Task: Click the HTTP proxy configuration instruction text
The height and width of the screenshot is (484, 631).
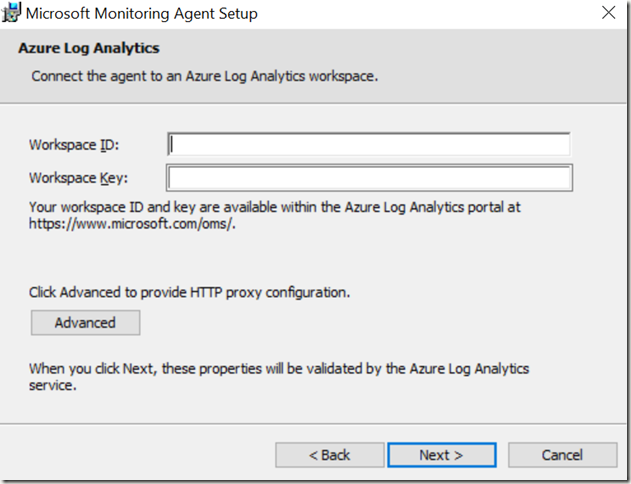Action: [190, 292]
